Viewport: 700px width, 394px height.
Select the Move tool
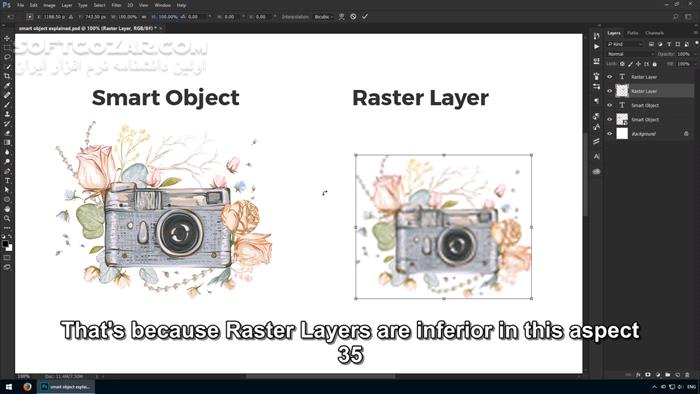pos(7,38)
